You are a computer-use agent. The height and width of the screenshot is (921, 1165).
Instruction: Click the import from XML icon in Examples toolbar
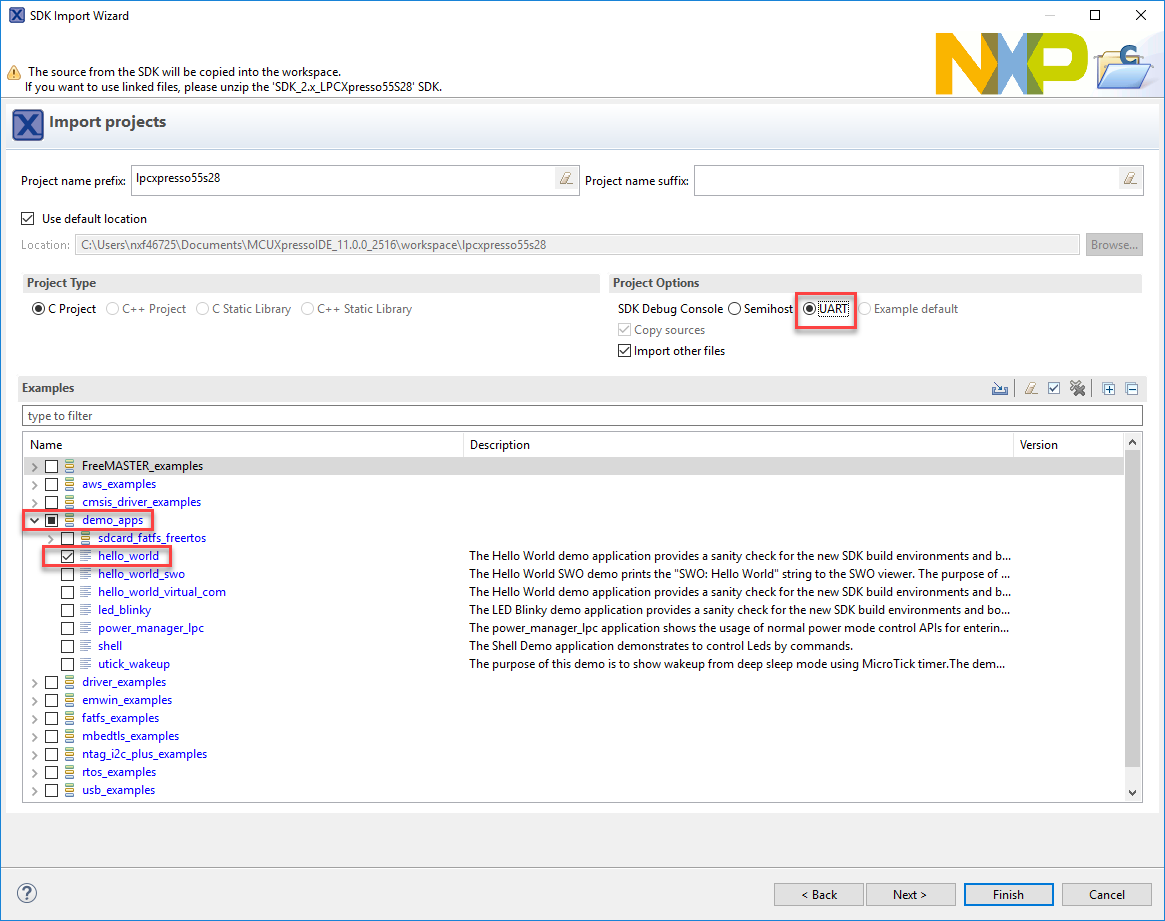pos(999,389)
